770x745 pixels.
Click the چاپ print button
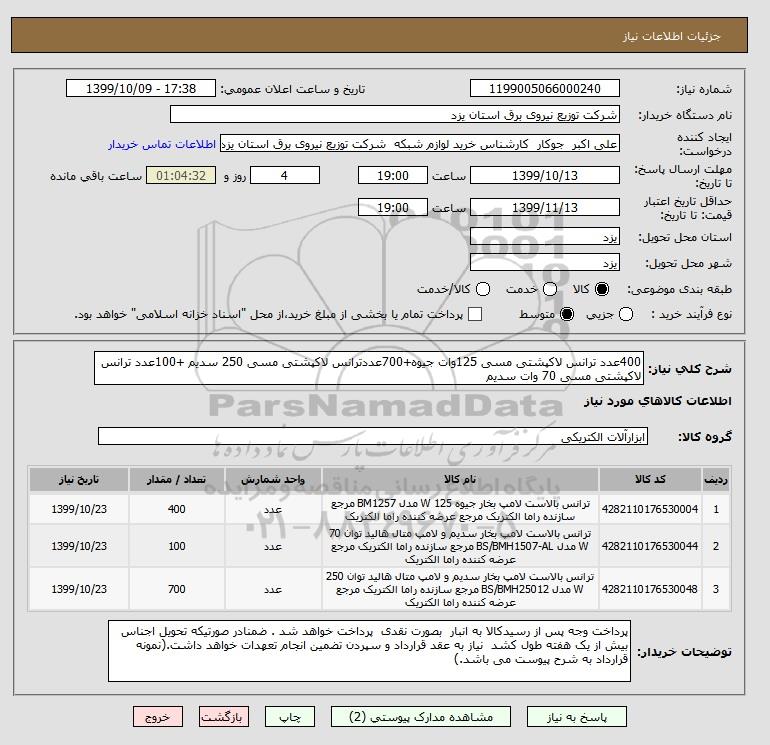290,717
